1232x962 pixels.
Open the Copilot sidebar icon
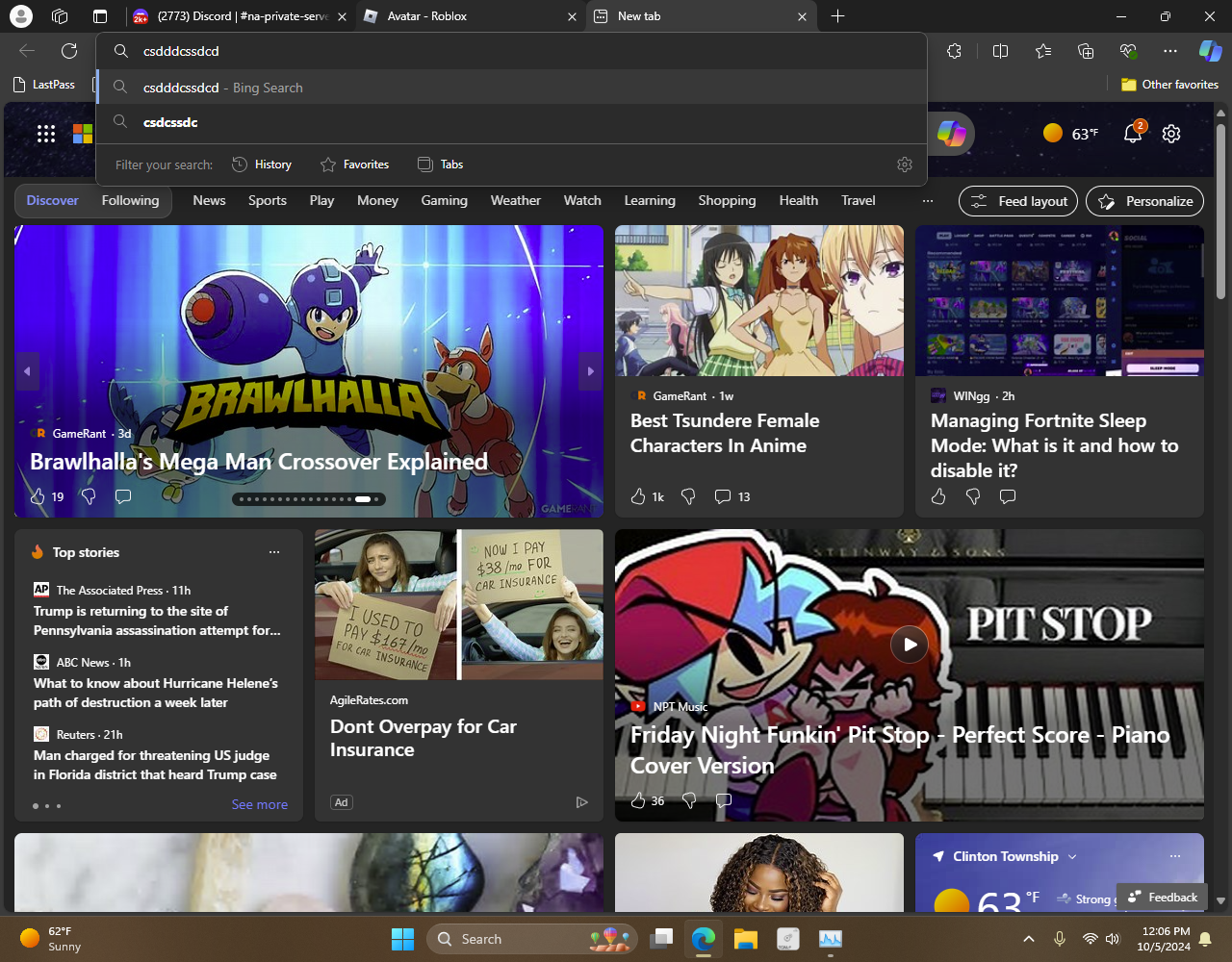pyautogui.click(x=1210, y=51)
